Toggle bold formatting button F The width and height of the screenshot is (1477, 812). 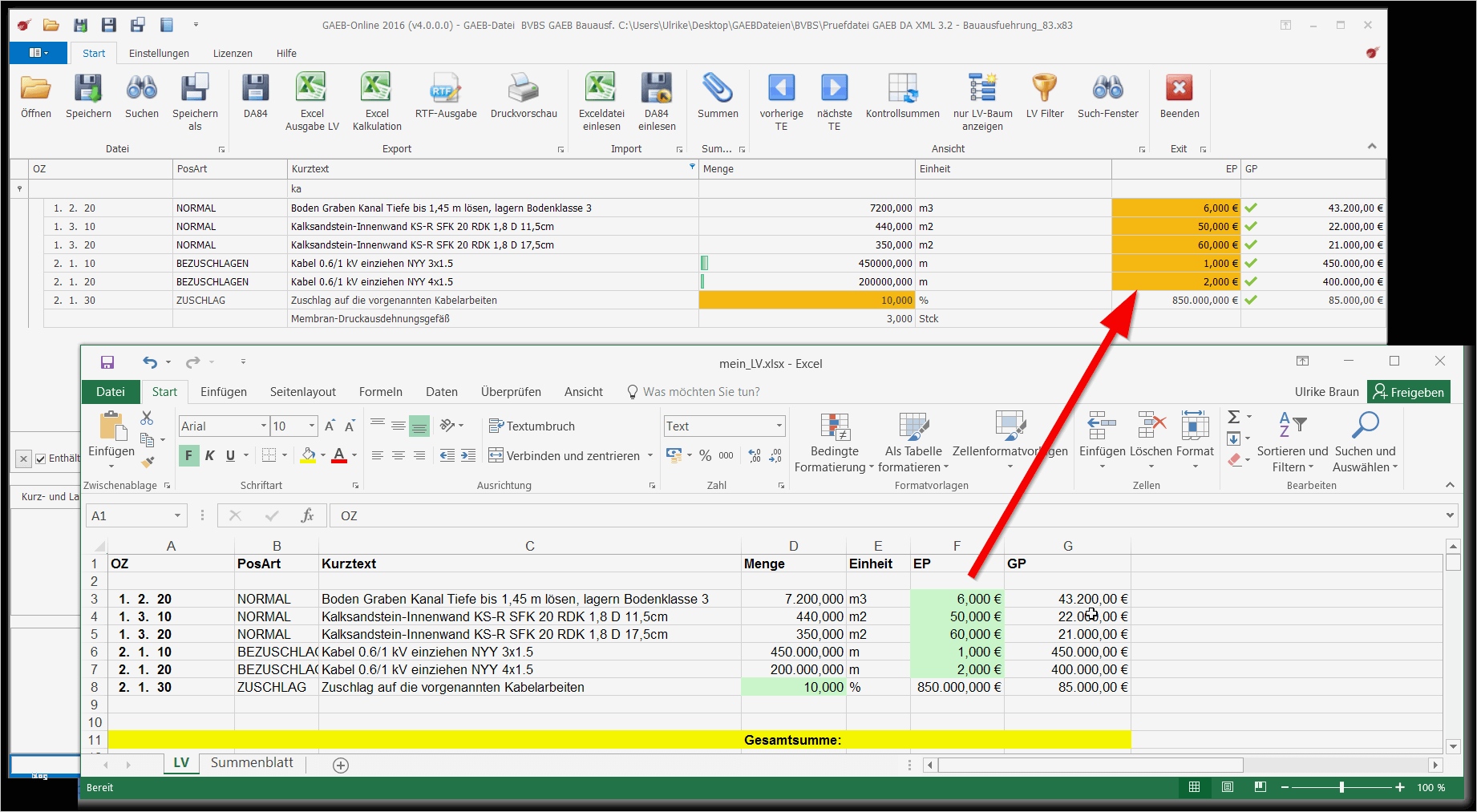[x=188, y=455]
